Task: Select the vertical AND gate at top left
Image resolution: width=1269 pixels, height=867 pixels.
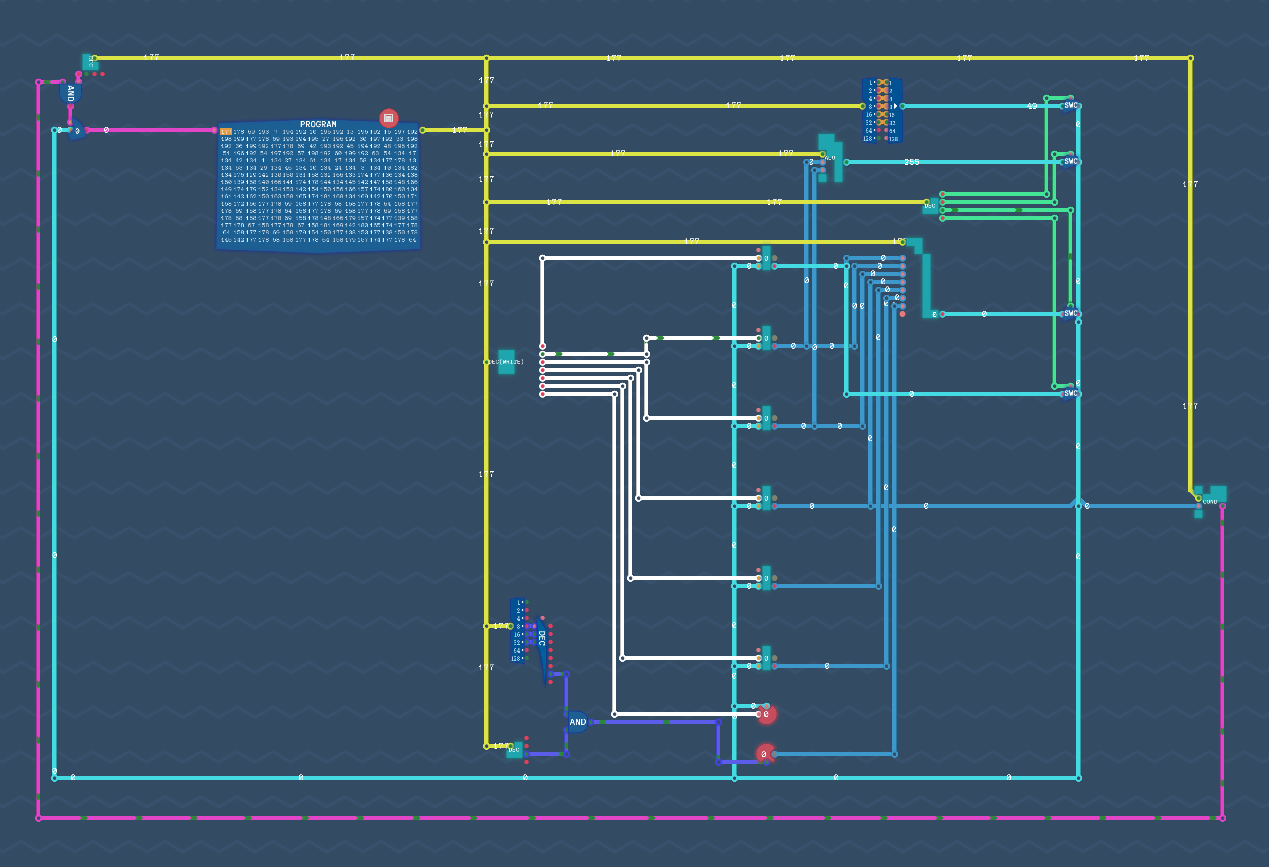Action: click(70, 94)
